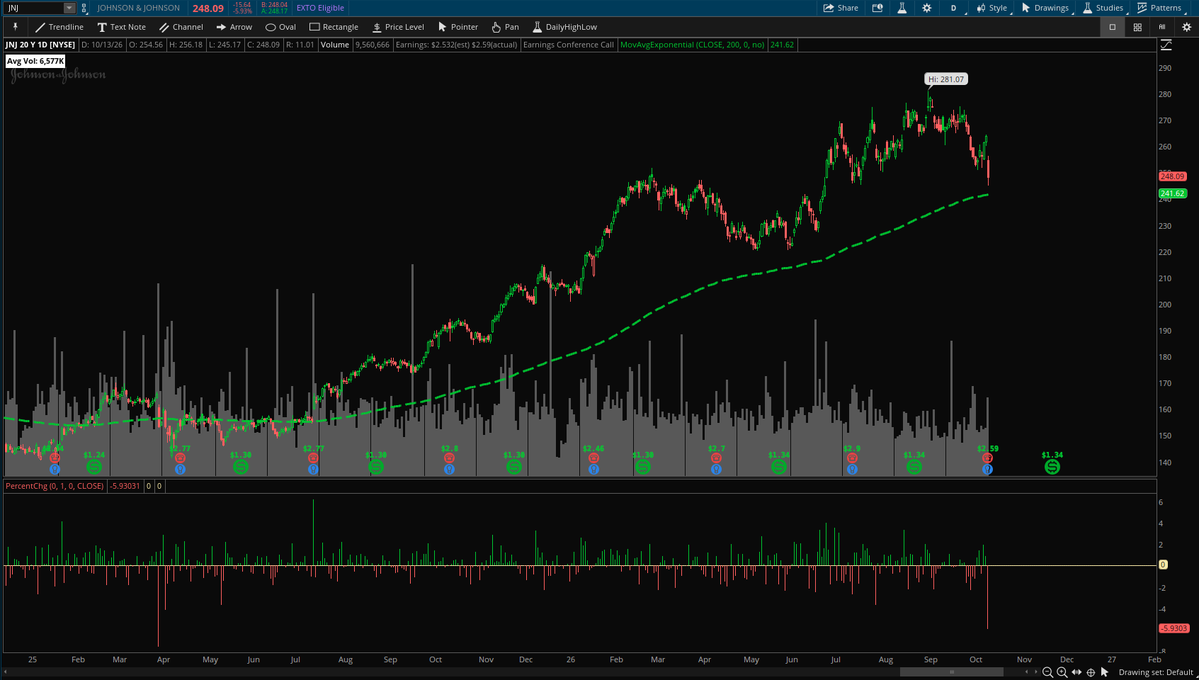
Task: Zoom in the chart with plus magnifier
Action: tap(1062, 672)
